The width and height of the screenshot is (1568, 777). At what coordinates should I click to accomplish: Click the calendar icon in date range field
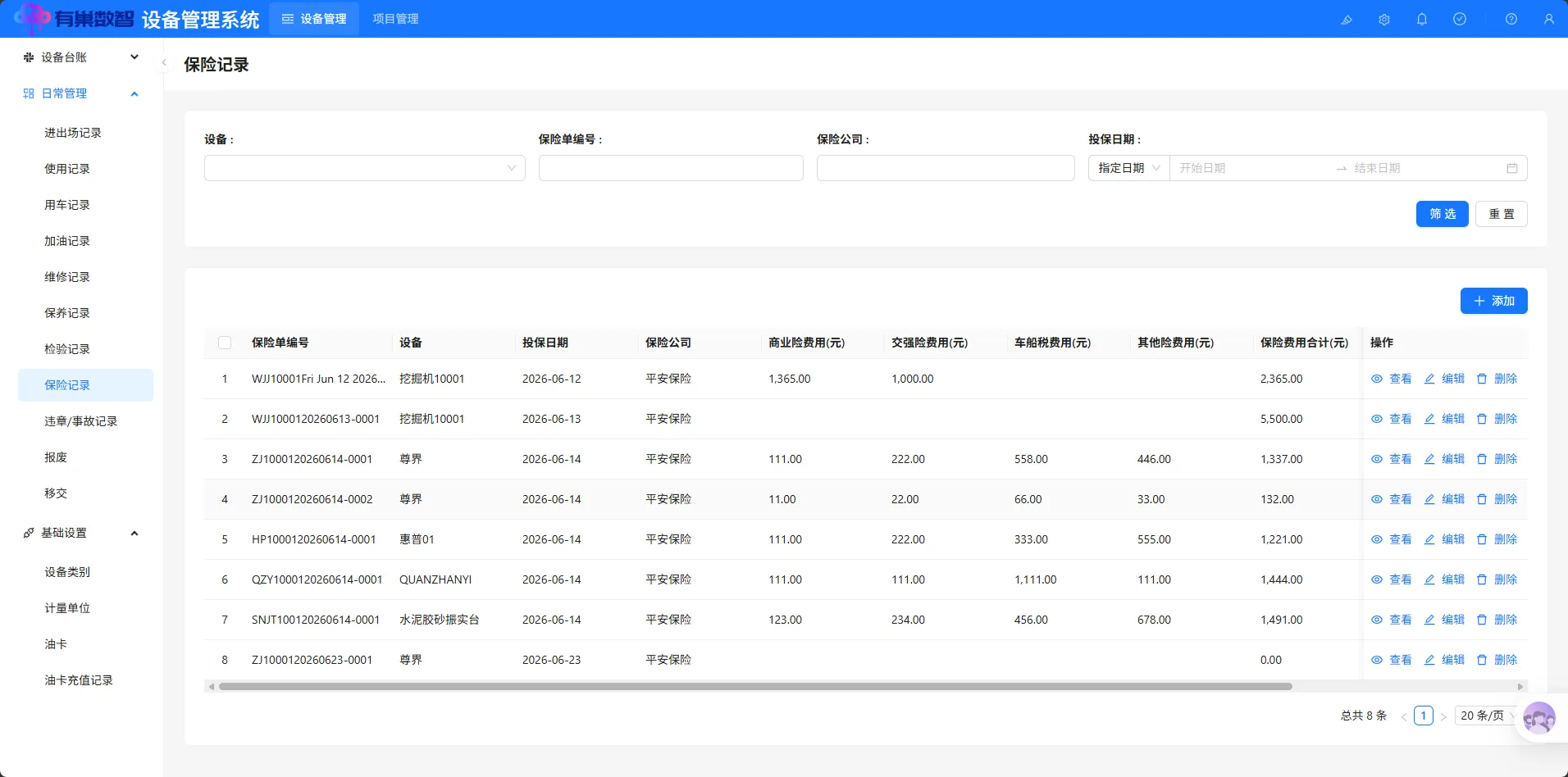[1512, 168]
